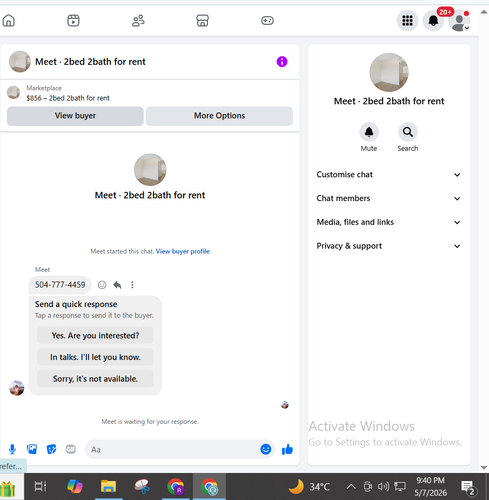Open File Explorer on taskbar
The image size is (489, 500).
click(x=109, y=486)
